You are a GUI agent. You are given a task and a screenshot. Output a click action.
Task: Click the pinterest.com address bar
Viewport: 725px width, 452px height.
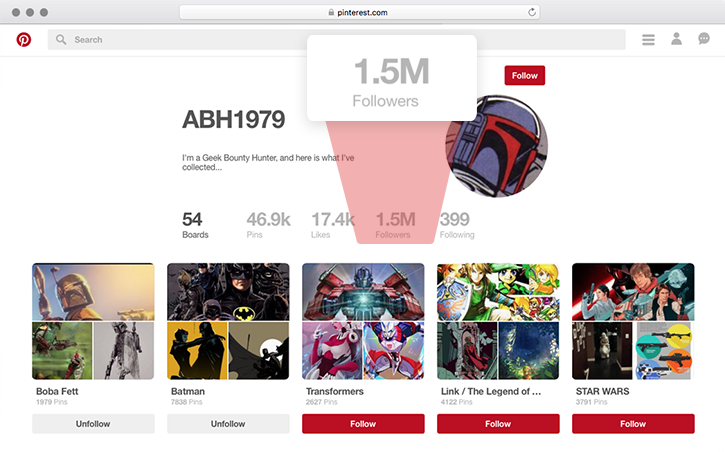(x=359, y=12)
